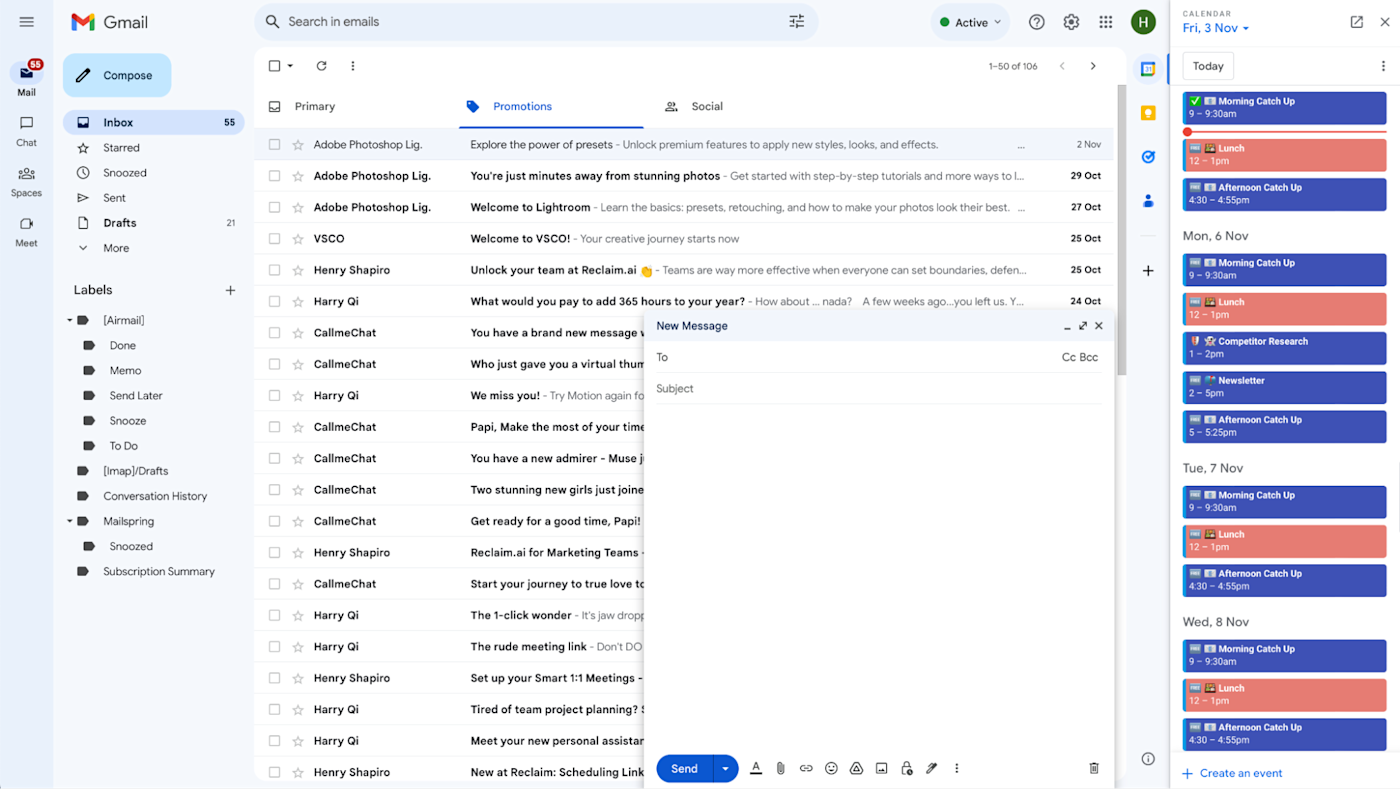1400x789 pixels.
Task: Click the Send button
Action: (x=684, y=768)
